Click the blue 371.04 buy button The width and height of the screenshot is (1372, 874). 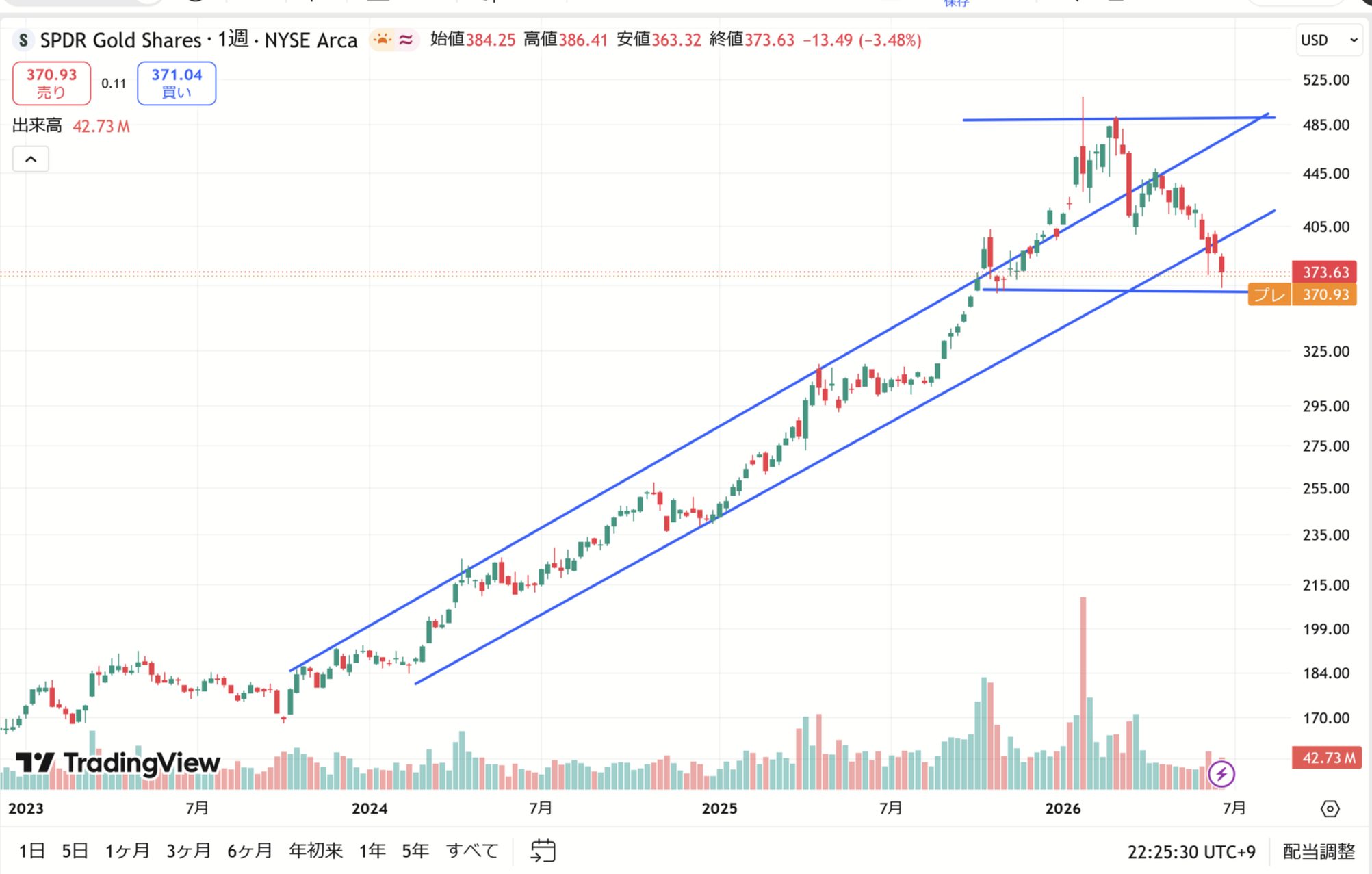(177, 83)
